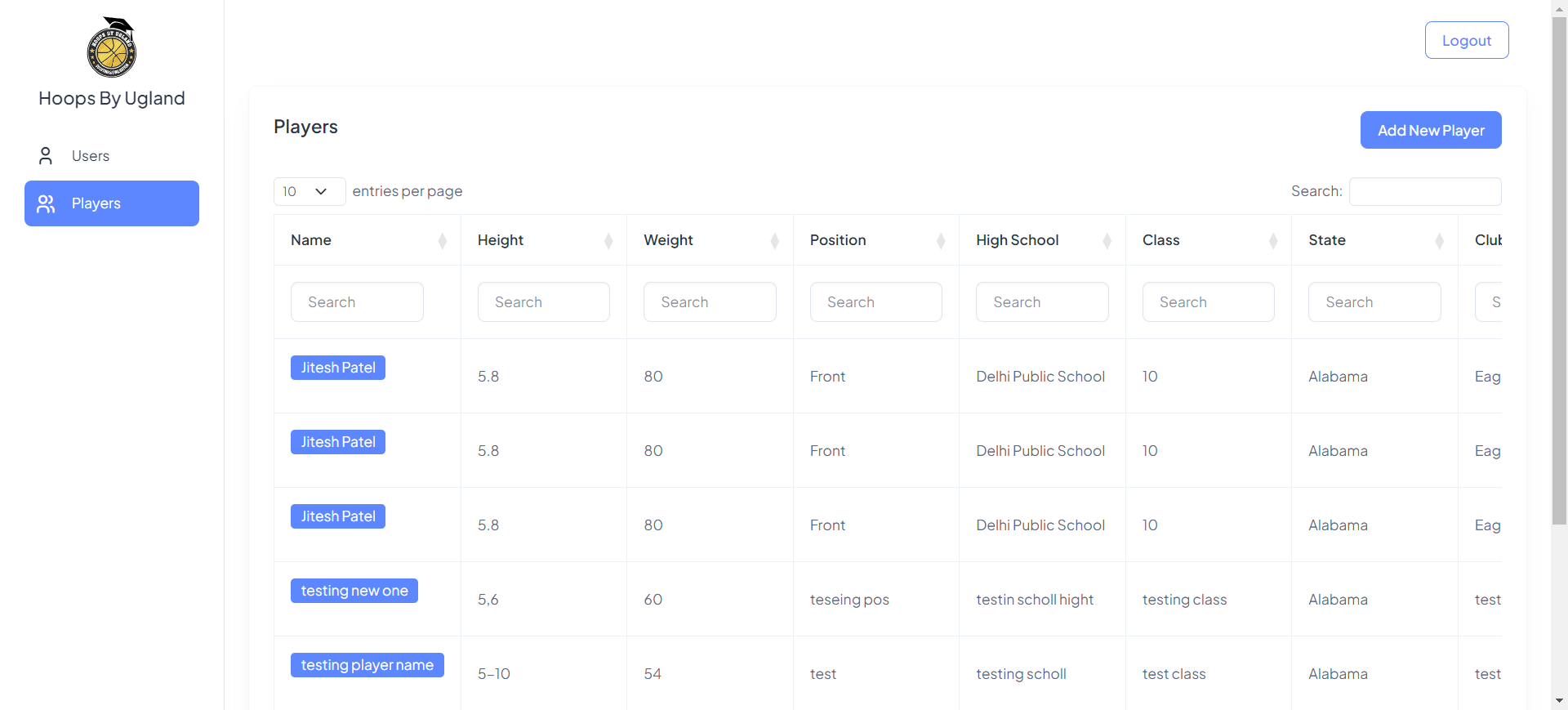Sort table by High School column arrows
Image resolution: width=1568 pixels, height=710 pixels.
click(x=1107, y=240)
